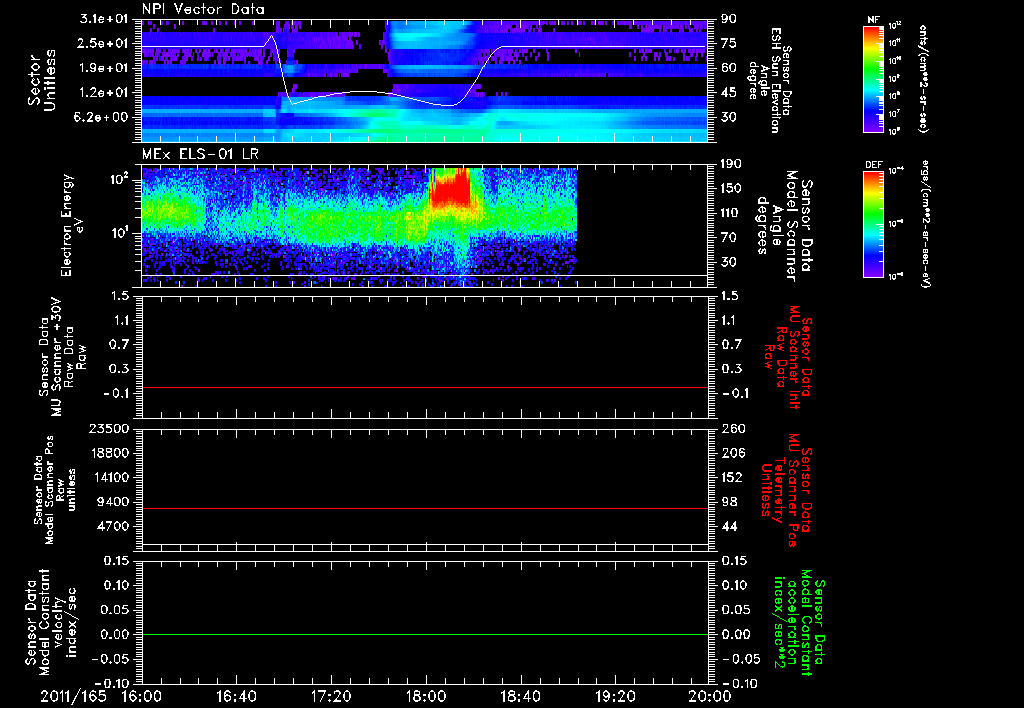
Task: Click the 'Electron Energy eV' axis label
Action: pos(72,225)
